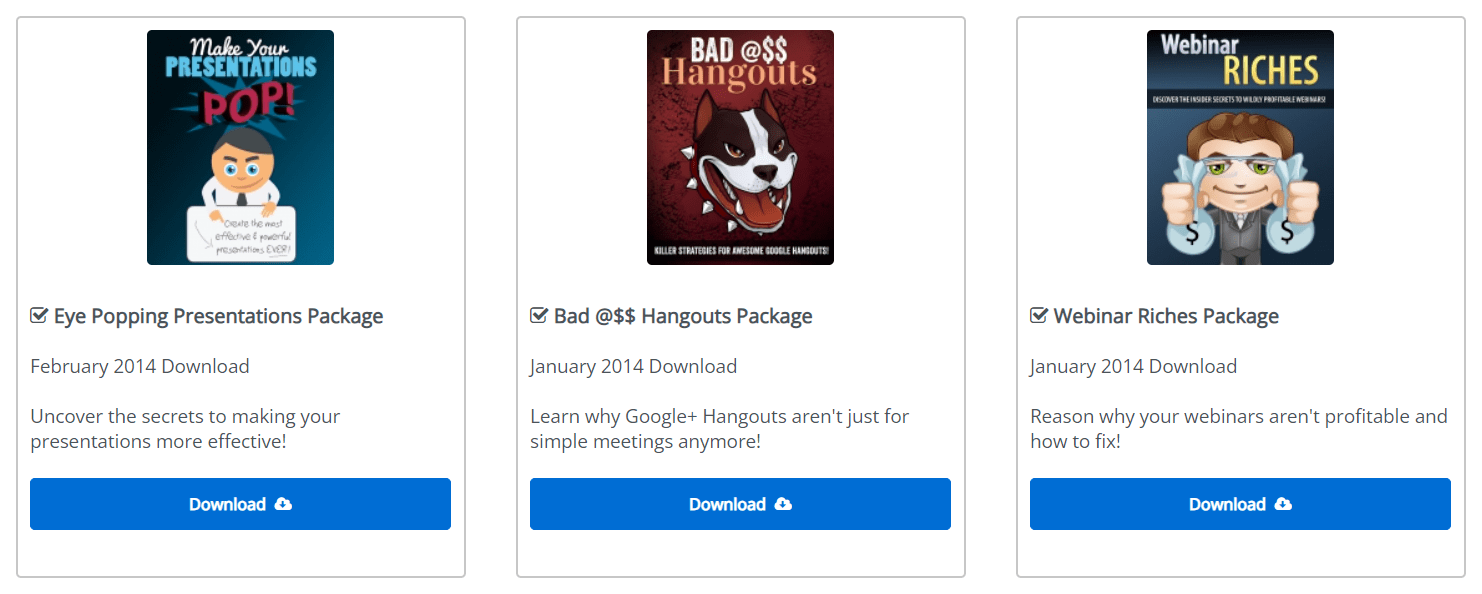Open the Make Your Presentations Pop cover image
Viewport: 1482px width, 594px height.
(240, 147)
